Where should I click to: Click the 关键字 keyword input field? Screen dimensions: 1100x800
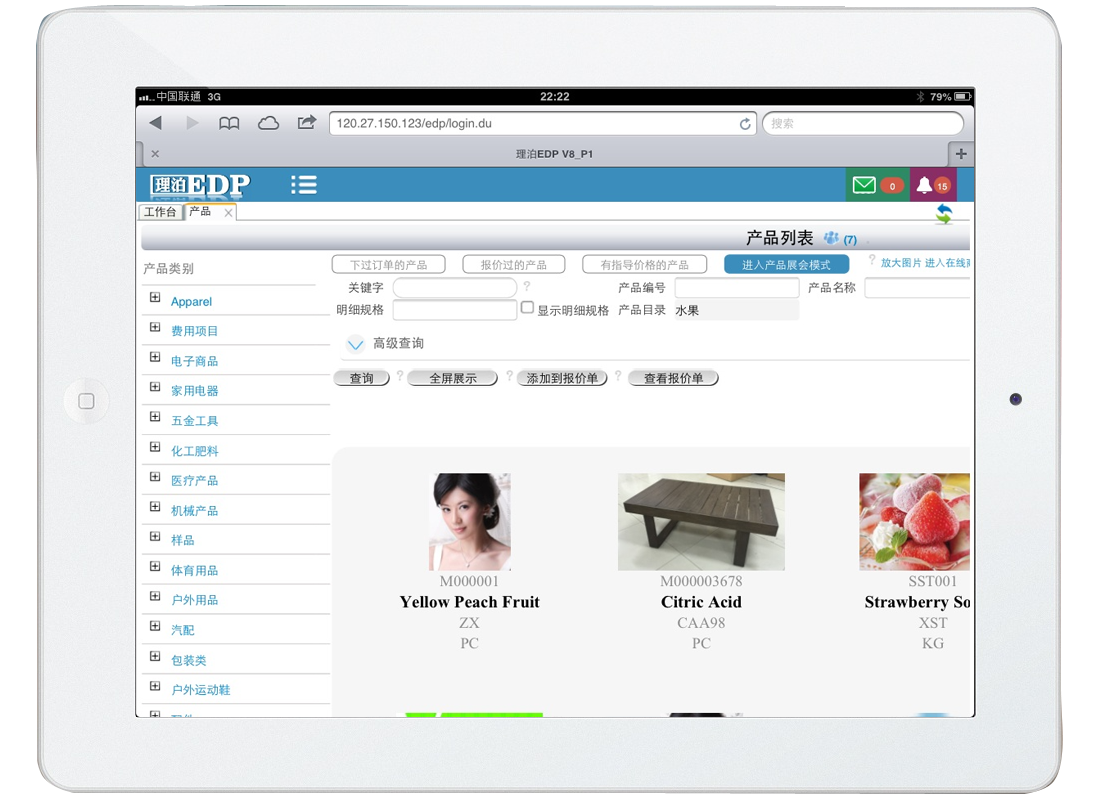[x=454, y=288]
